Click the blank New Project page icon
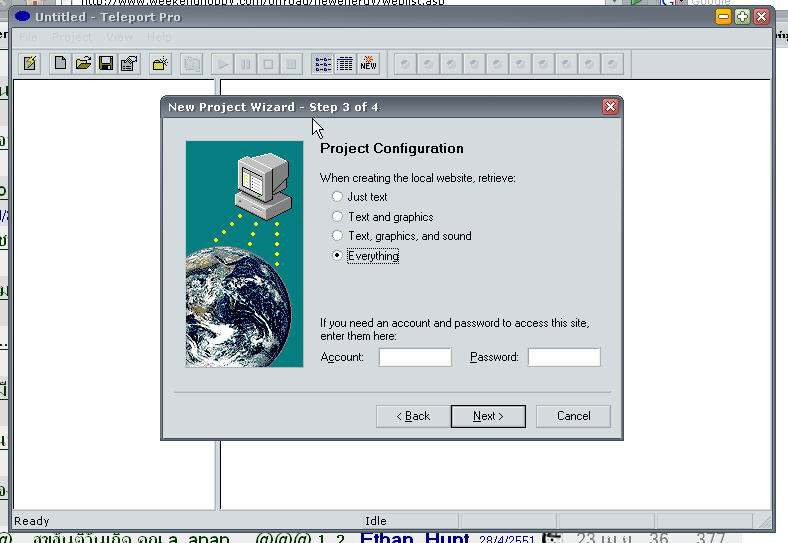 coord(61,64)
